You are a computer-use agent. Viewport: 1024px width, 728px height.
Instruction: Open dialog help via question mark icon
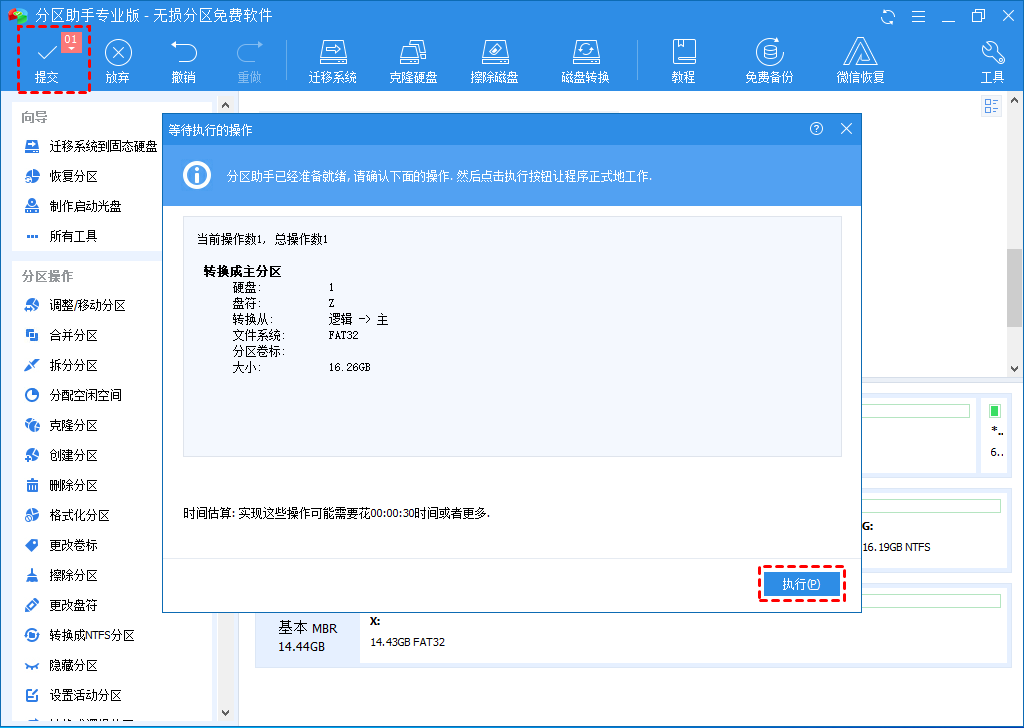coord(816,128)
